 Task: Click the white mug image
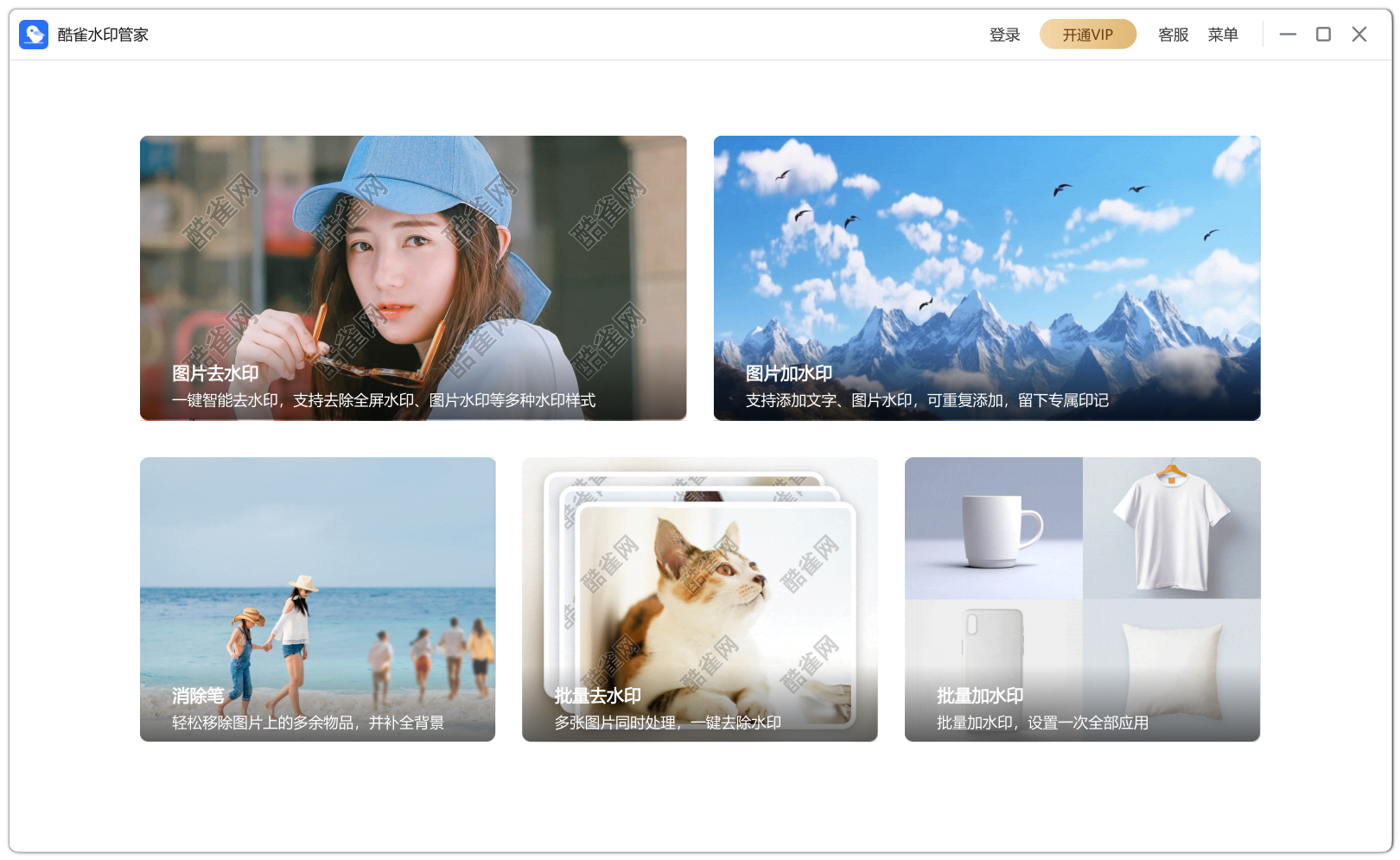click(1002, 531)
